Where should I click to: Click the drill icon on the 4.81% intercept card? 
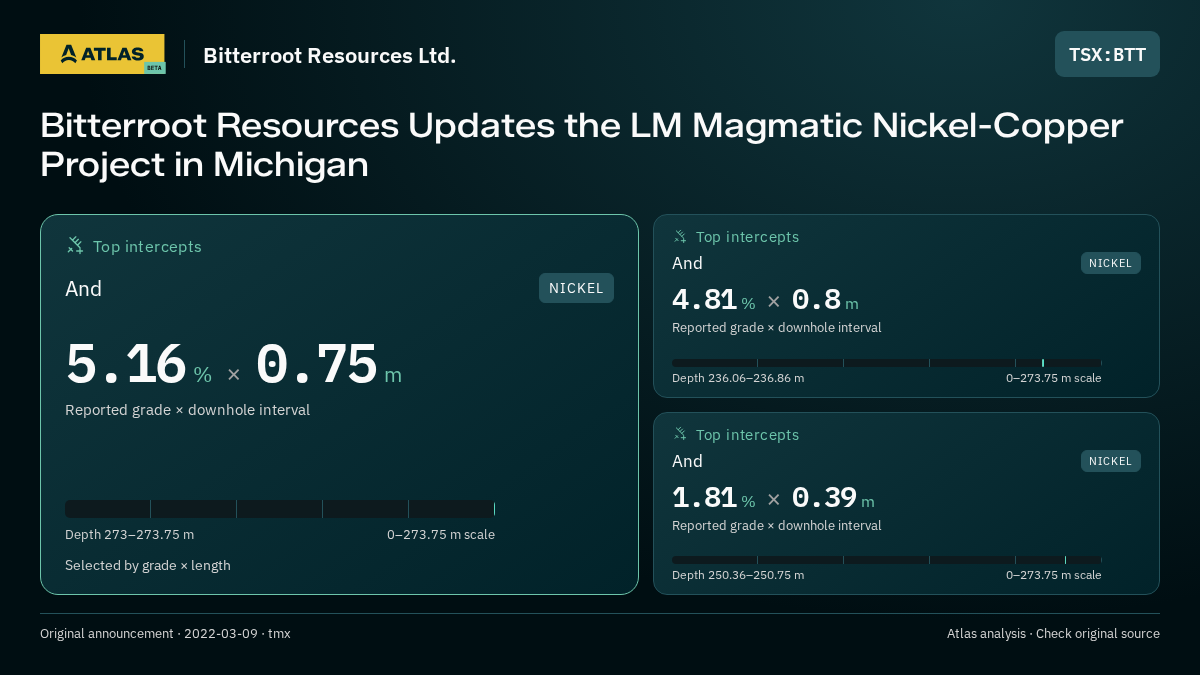pyautogui.click(x=680, y=236)
